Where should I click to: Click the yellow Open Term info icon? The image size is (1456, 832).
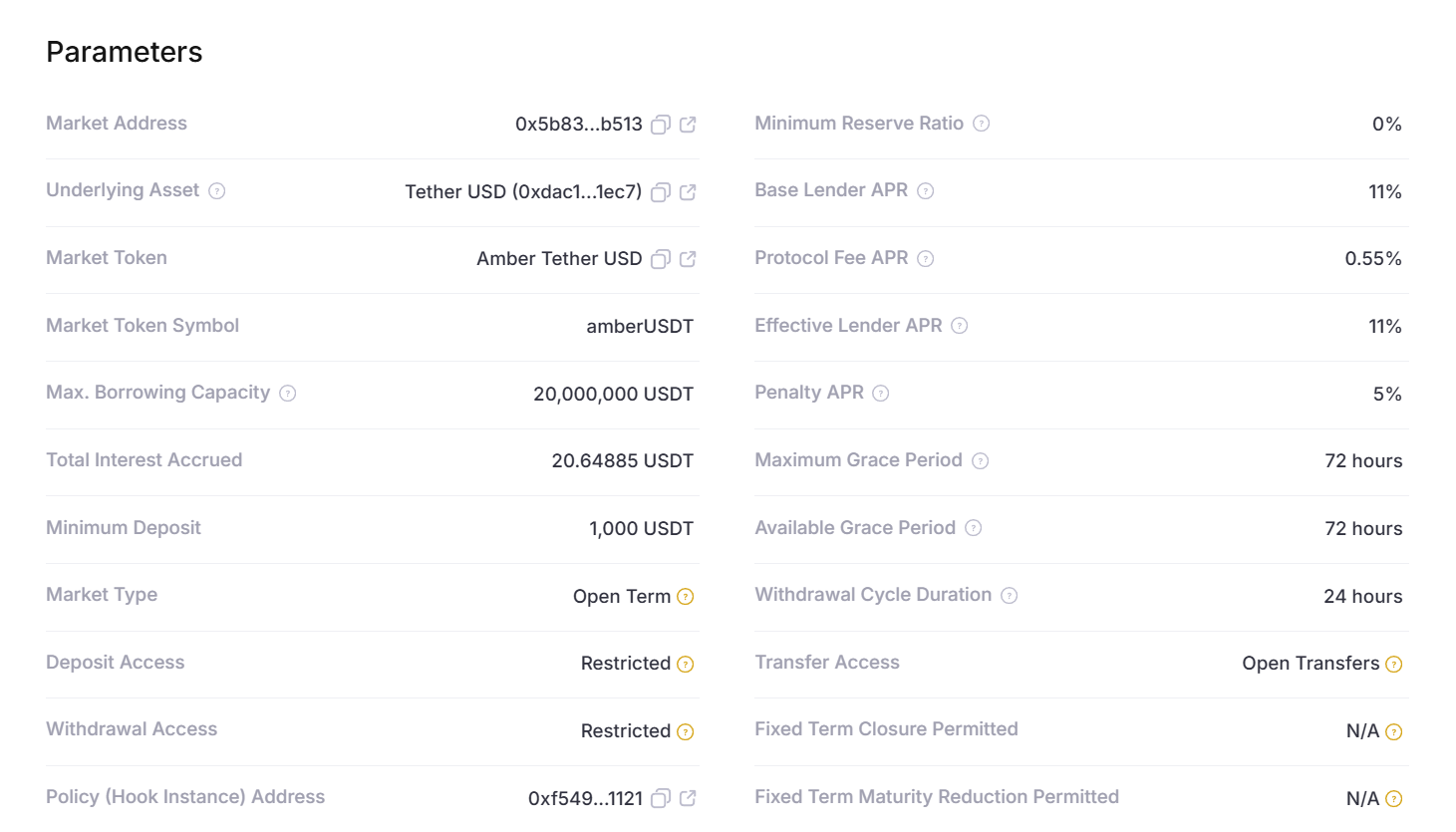(x=686, y=597)
